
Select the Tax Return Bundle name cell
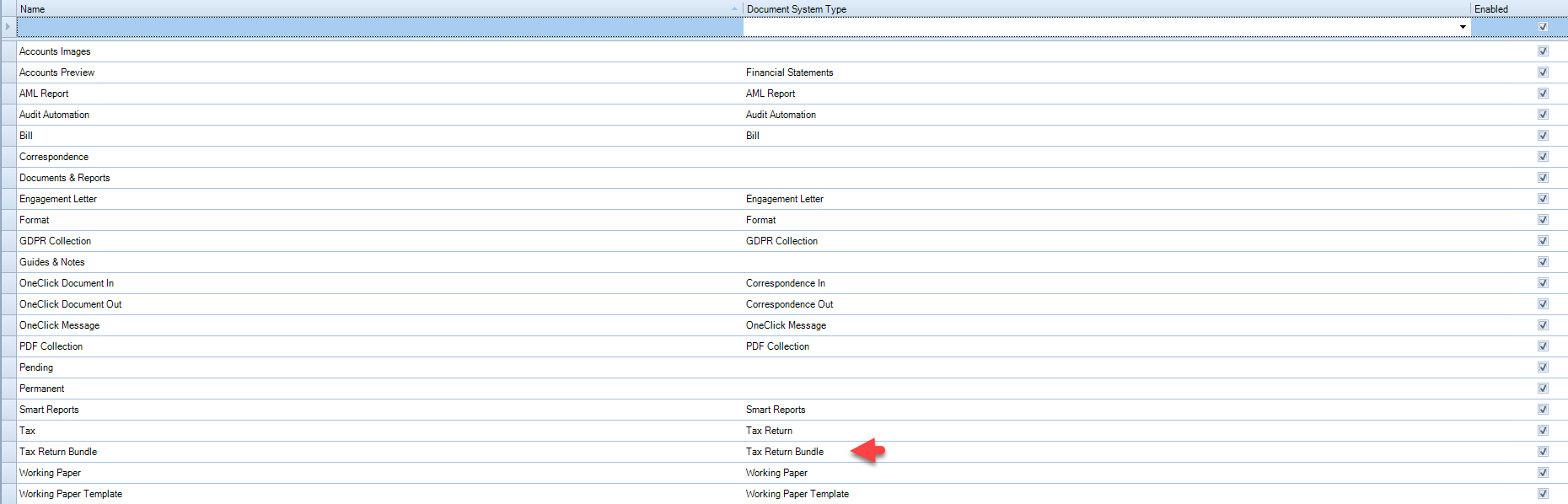(379, 452)
